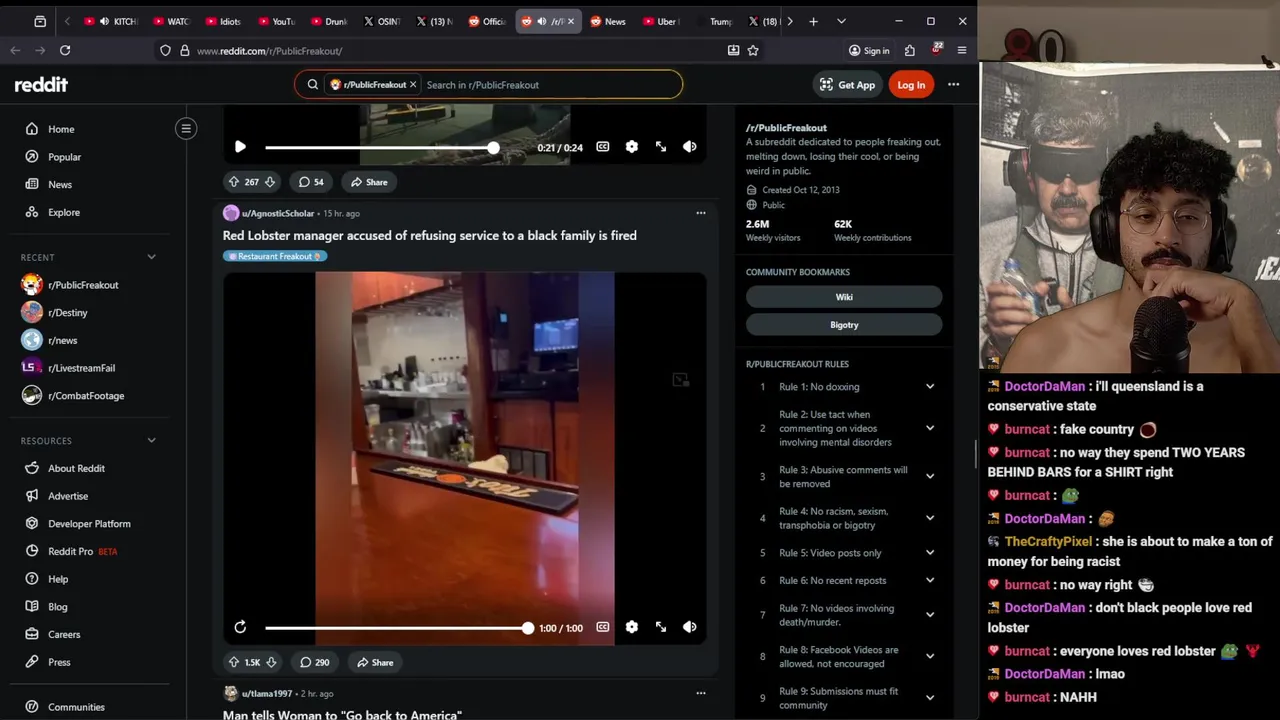Open Developer Platform link
Image resolution: width=1280 pixels, height=720 pixels.
coord(89,524)
